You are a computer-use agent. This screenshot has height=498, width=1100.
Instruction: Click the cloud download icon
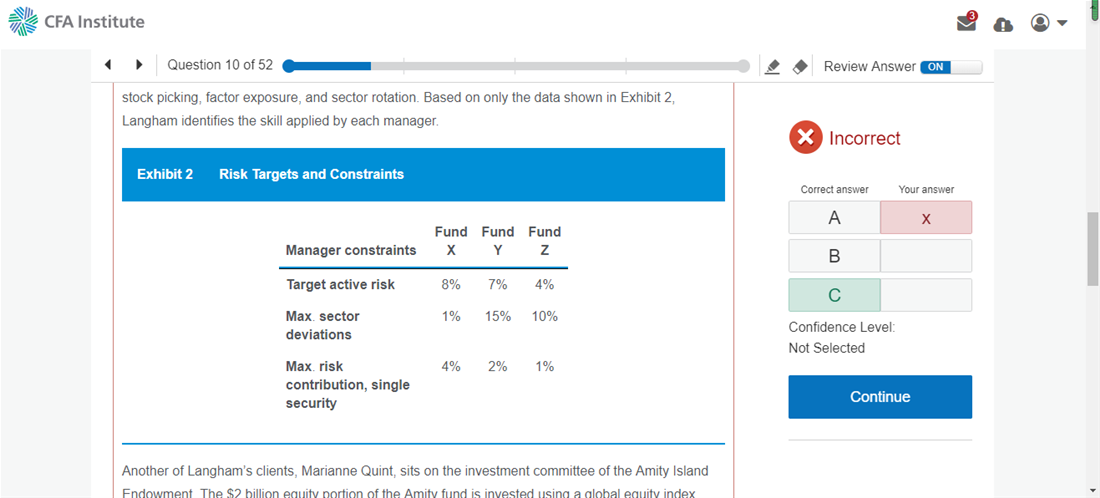click(1003, 24)
